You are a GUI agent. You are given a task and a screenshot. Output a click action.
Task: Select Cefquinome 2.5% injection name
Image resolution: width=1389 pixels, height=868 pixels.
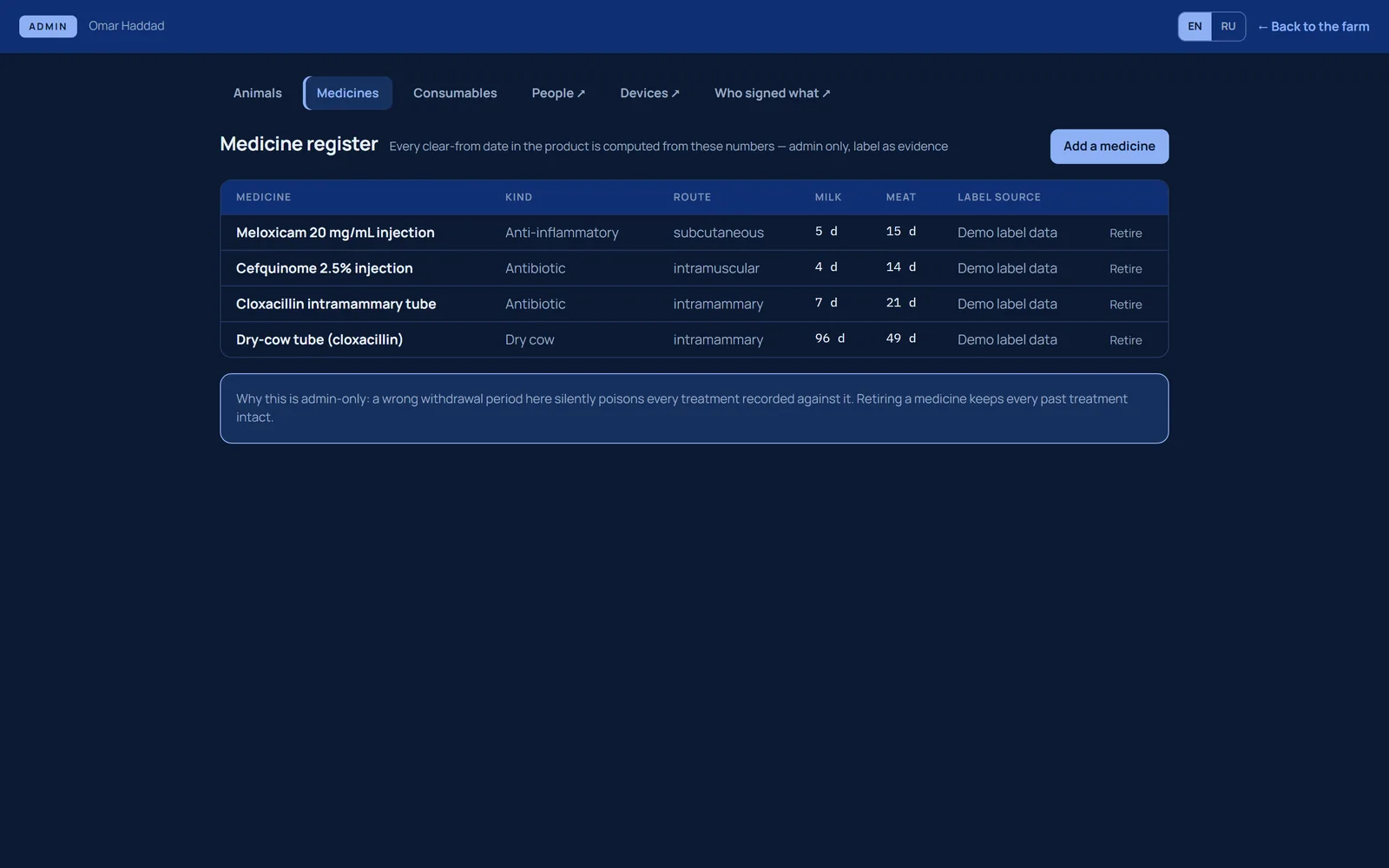pyautogui.click(x=324, y=268)
